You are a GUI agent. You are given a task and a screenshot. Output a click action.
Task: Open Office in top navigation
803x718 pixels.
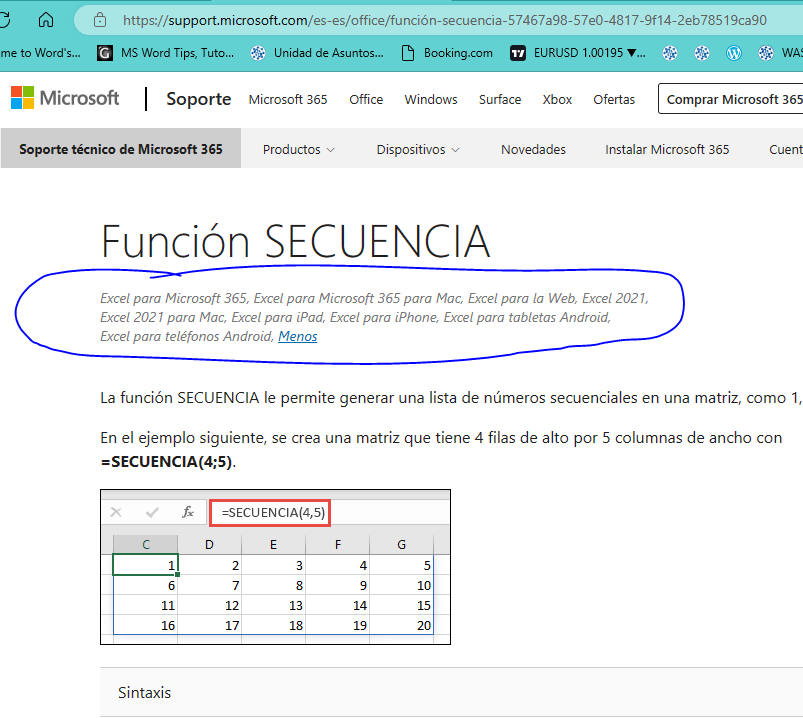[366, 99]
